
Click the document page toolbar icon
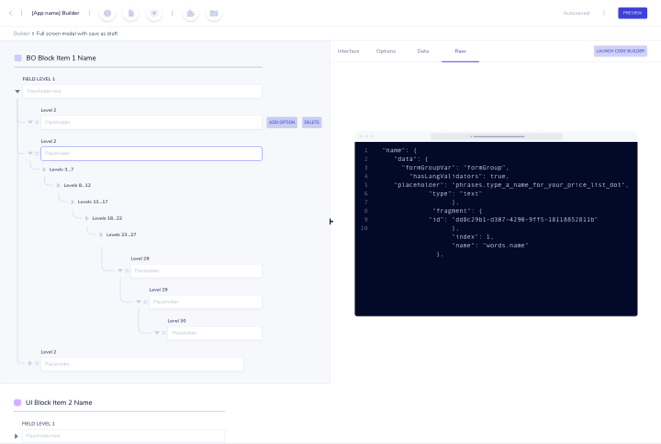click(131, 13)
